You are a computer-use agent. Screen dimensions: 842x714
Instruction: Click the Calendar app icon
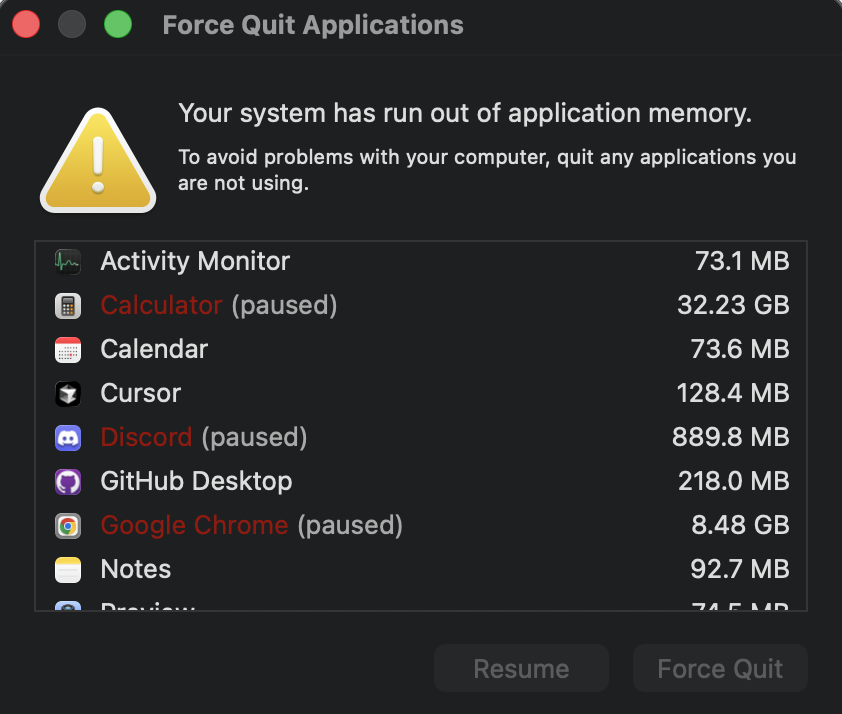click(68, 349)
